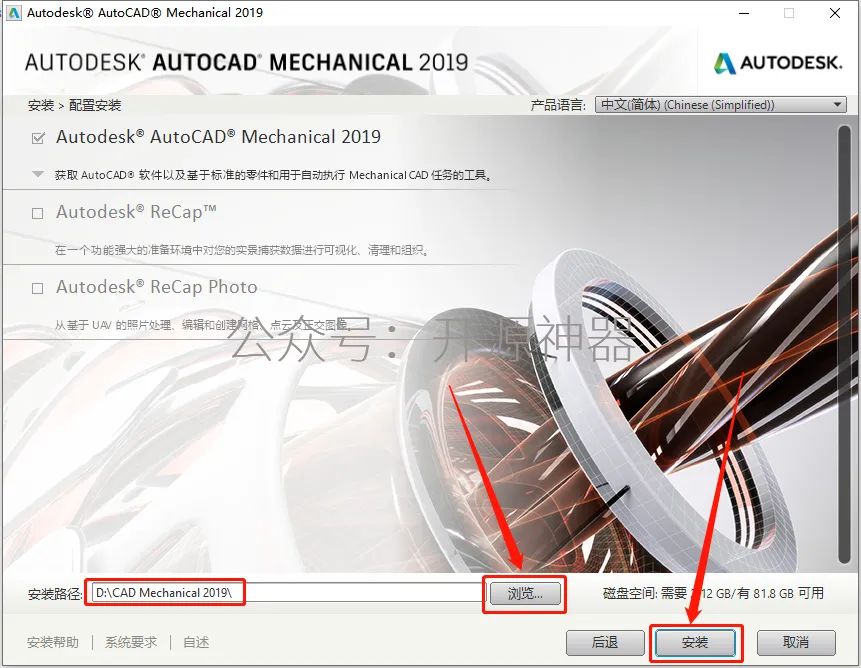Click the 安装 install button

(695, 642)
